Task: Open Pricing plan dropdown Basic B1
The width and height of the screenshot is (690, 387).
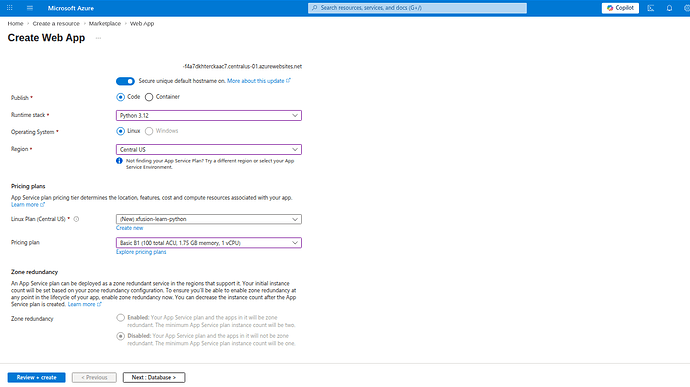Action: (x=209, y=243)
